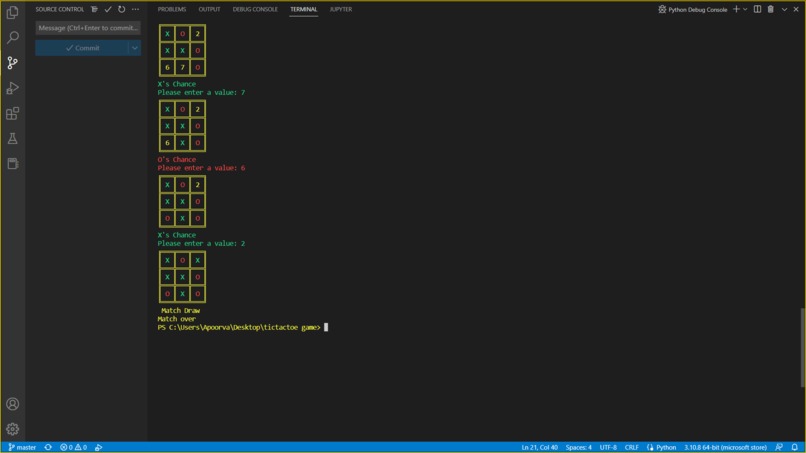Click CRLF end-of-line setting

[631, 447]
